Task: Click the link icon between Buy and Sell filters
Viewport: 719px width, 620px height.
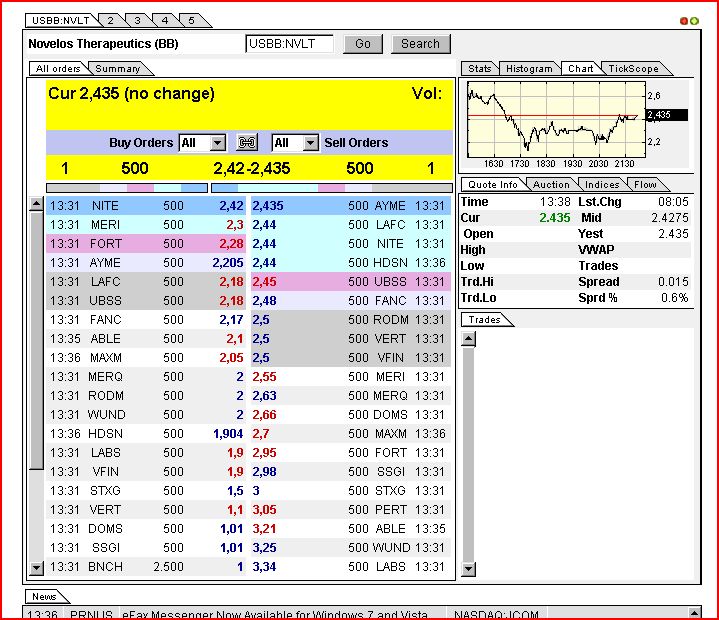Action: [x=248, y=143]
